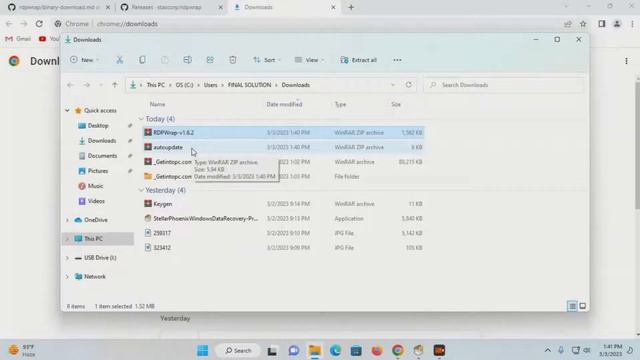Open the See more three-dots menu
Image resolution: width=640 pixels, height=360 pixels.
click(397, 60)
